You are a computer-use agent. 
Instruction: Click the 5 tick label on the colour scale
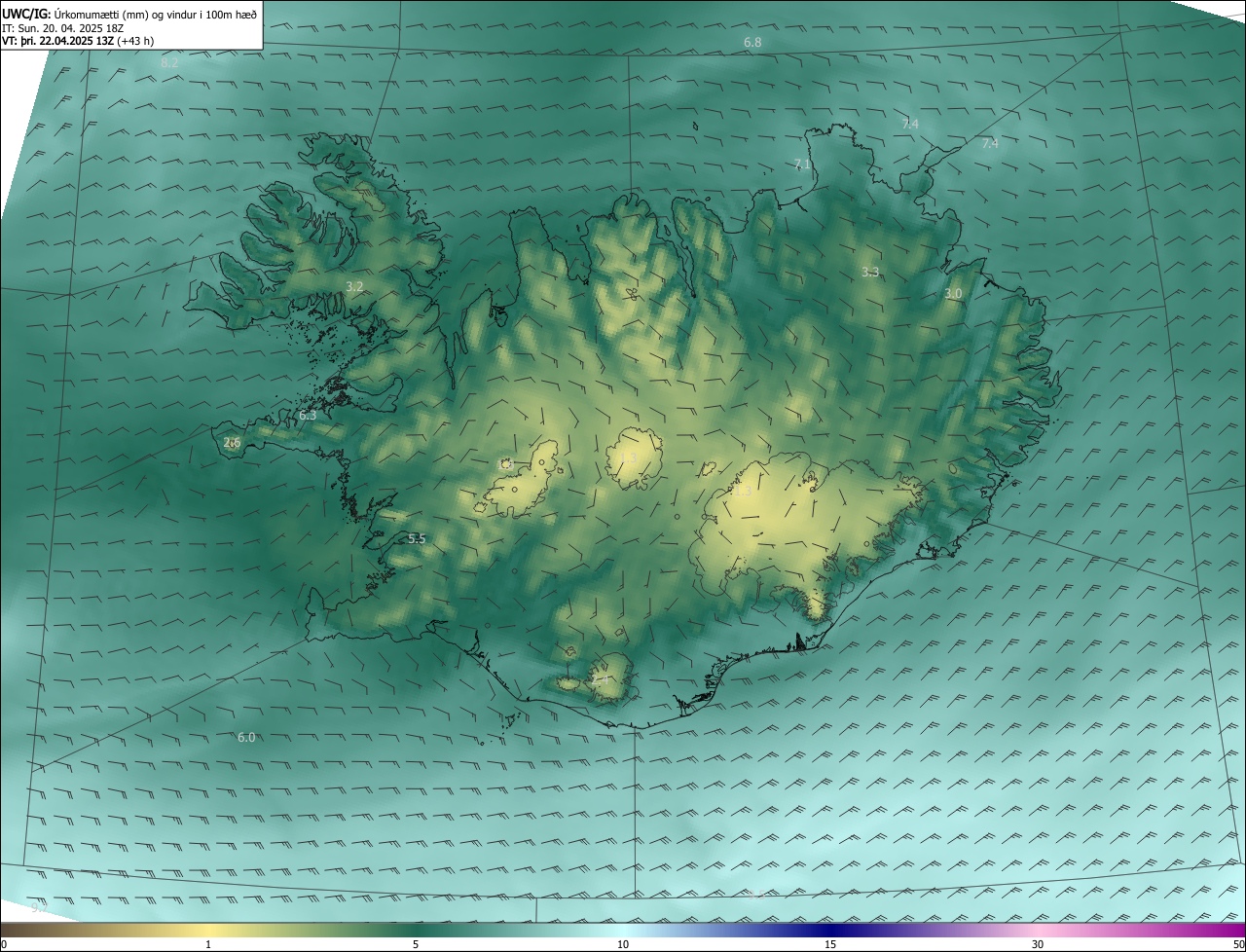tap(416, 944)
